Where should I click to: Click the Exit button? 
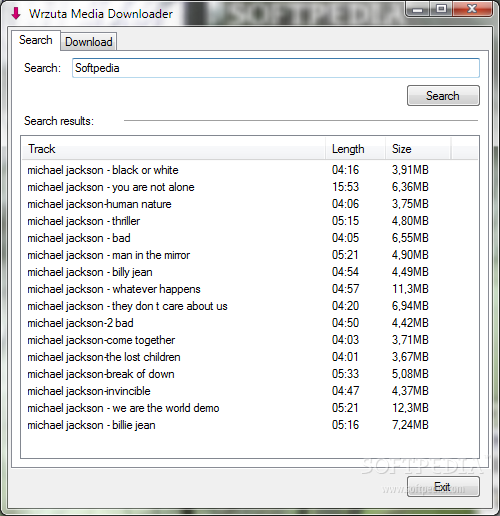(x=443, y=487)
